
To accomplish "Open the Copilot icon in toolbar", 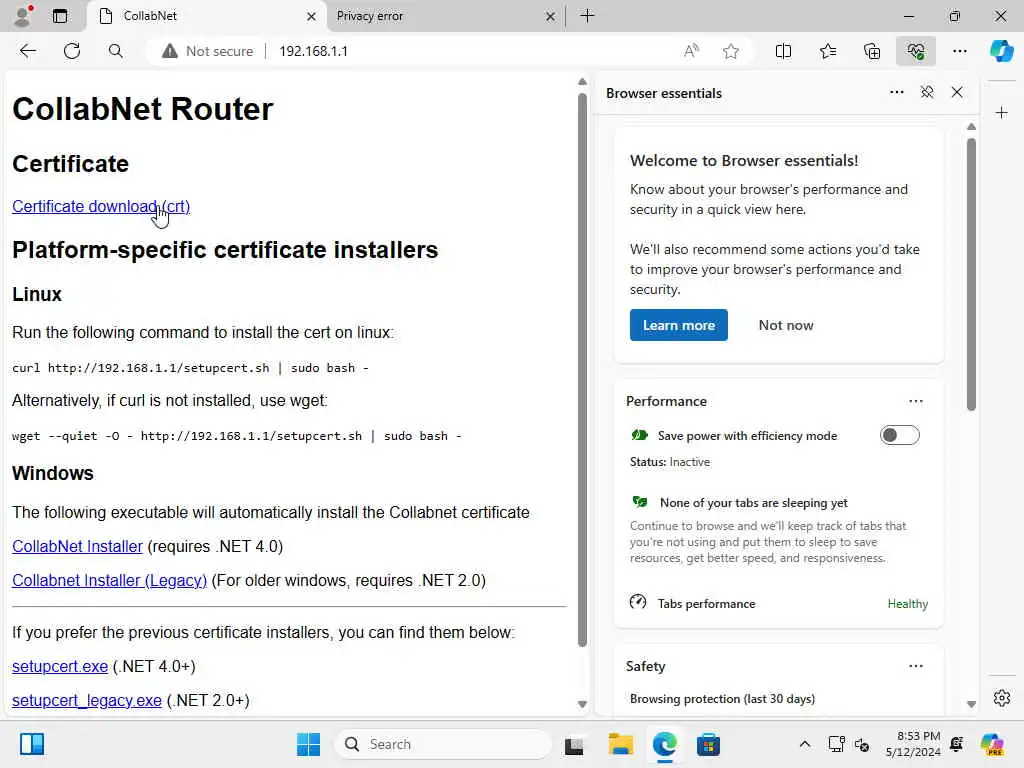I will click(x=1001, y=51).
